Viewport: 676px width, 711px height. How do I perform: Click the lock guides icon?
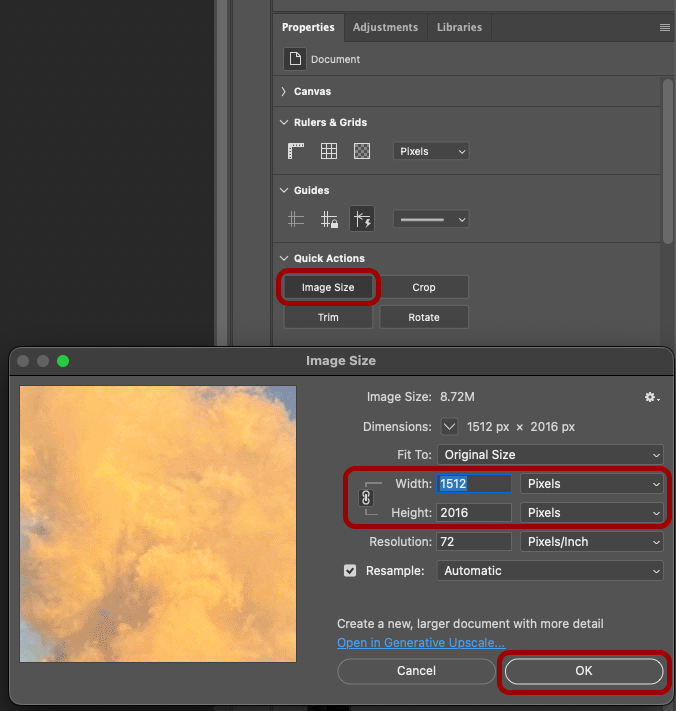329,220
